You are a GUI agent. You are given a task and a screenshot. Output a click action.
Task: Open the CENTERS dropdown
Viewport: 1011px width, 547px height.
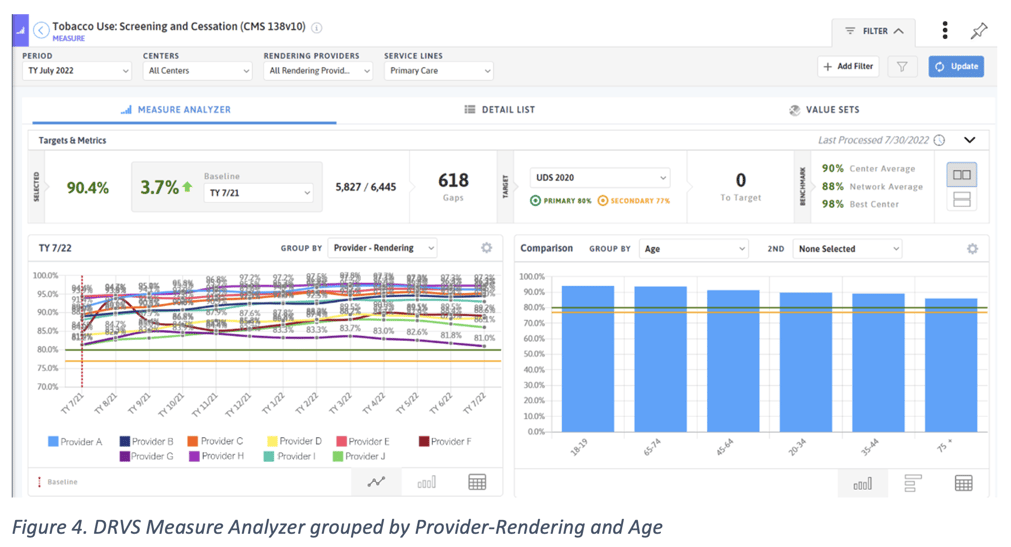[x=197, y=70]
